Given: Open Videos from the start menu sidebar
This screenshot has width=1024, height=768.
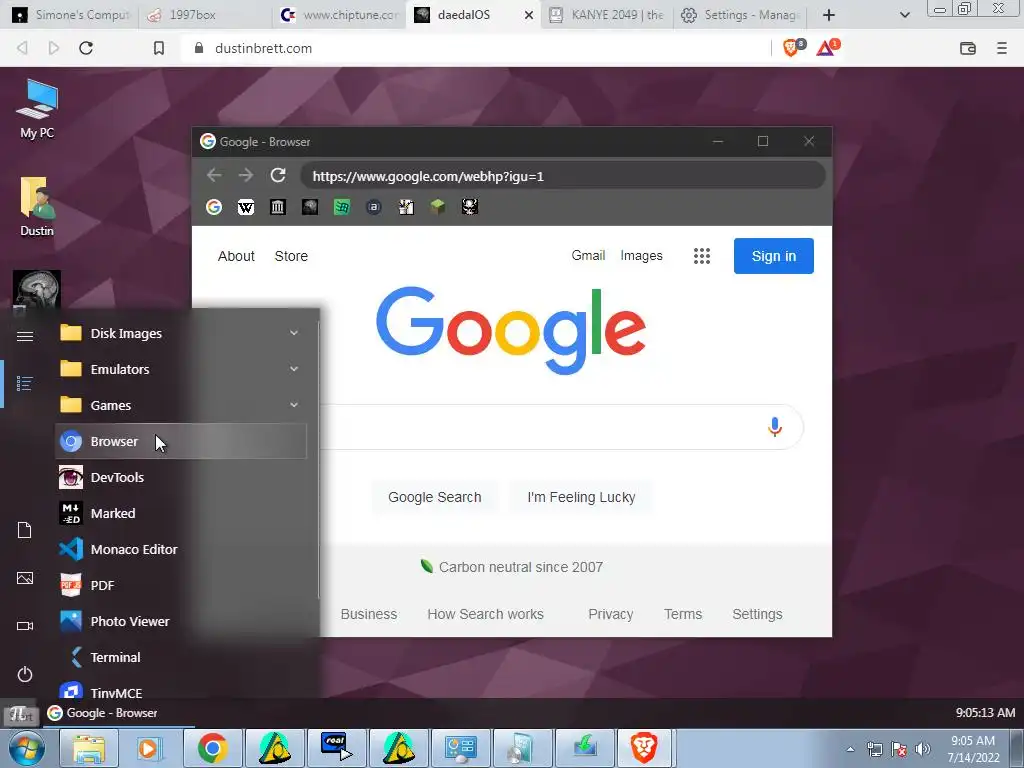Looking at the screenshot, I should [x=25, y=626].
